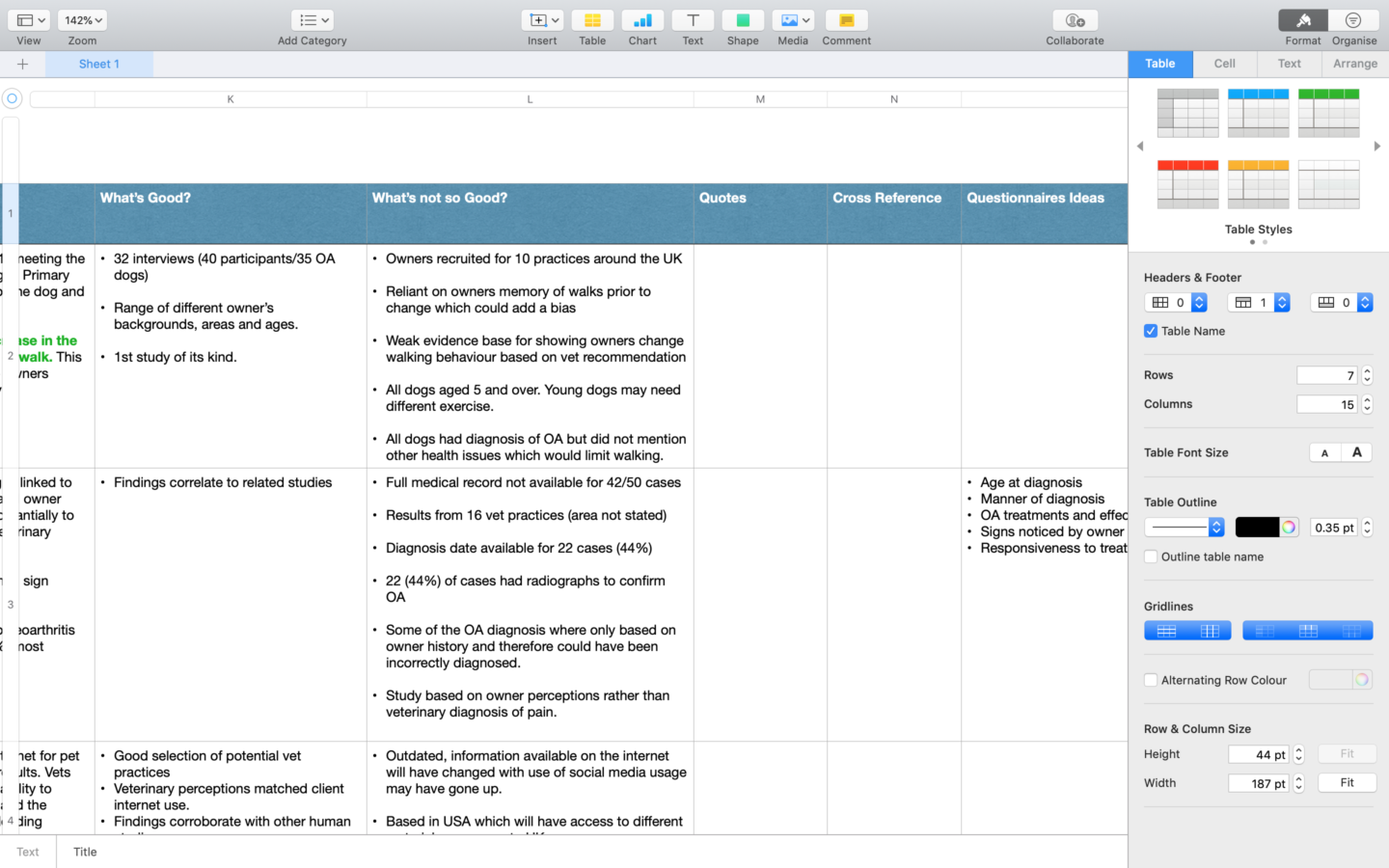
Task: Add a new sheet with plus
Action: (x=22, y=64)
